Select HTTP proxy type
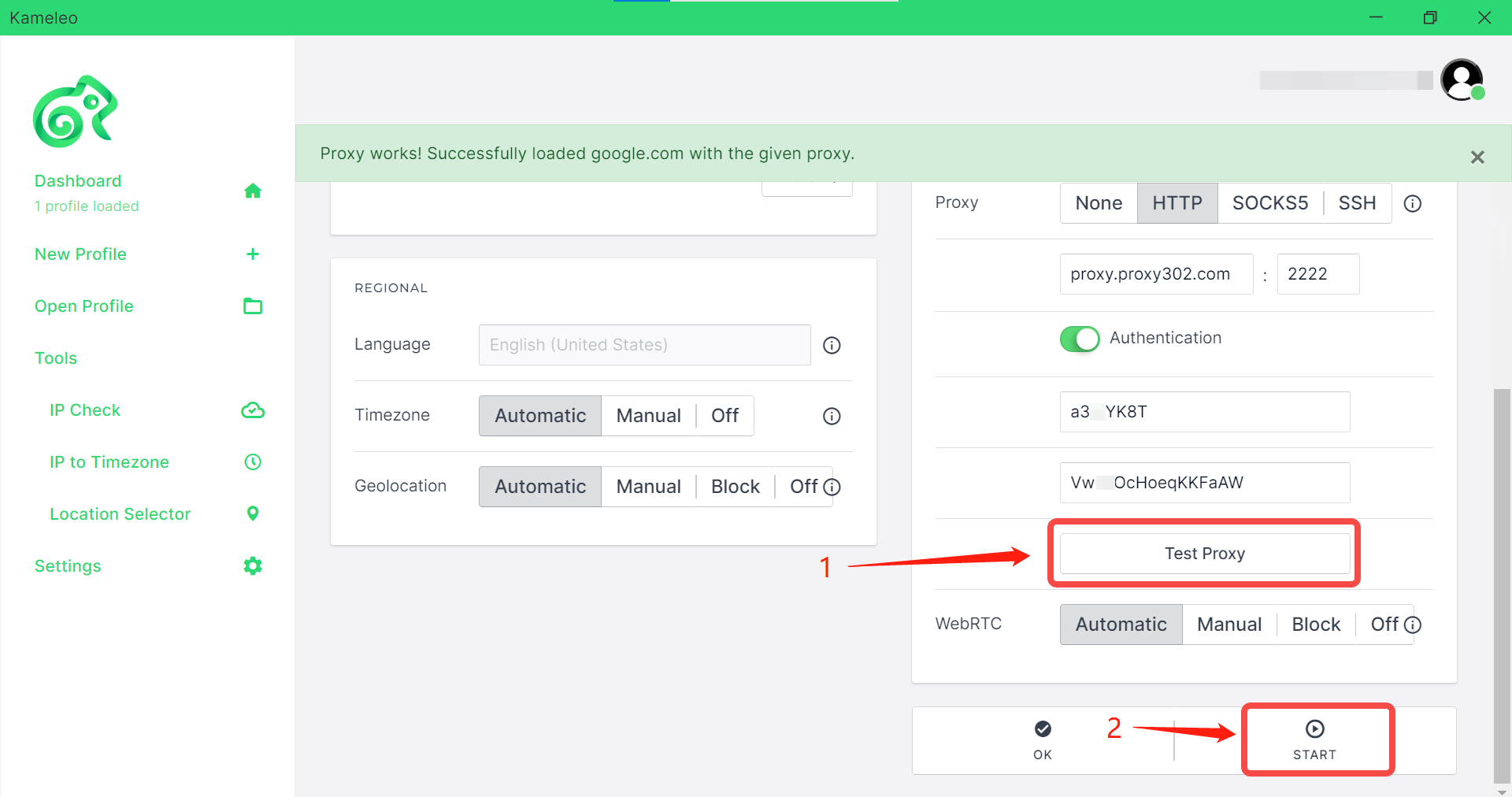This screenshot has height=797, width=1512. click(x=1177, y=203)
